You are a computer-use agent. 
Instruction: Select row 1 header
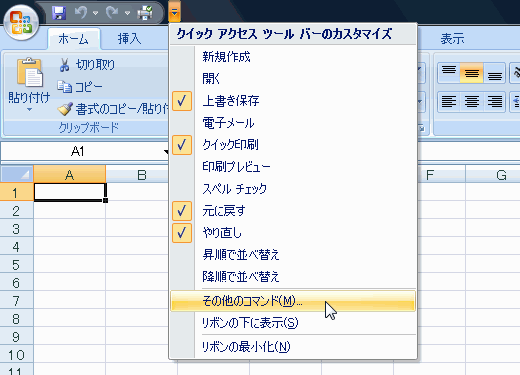pyautogui.click(x=16, y=192)
